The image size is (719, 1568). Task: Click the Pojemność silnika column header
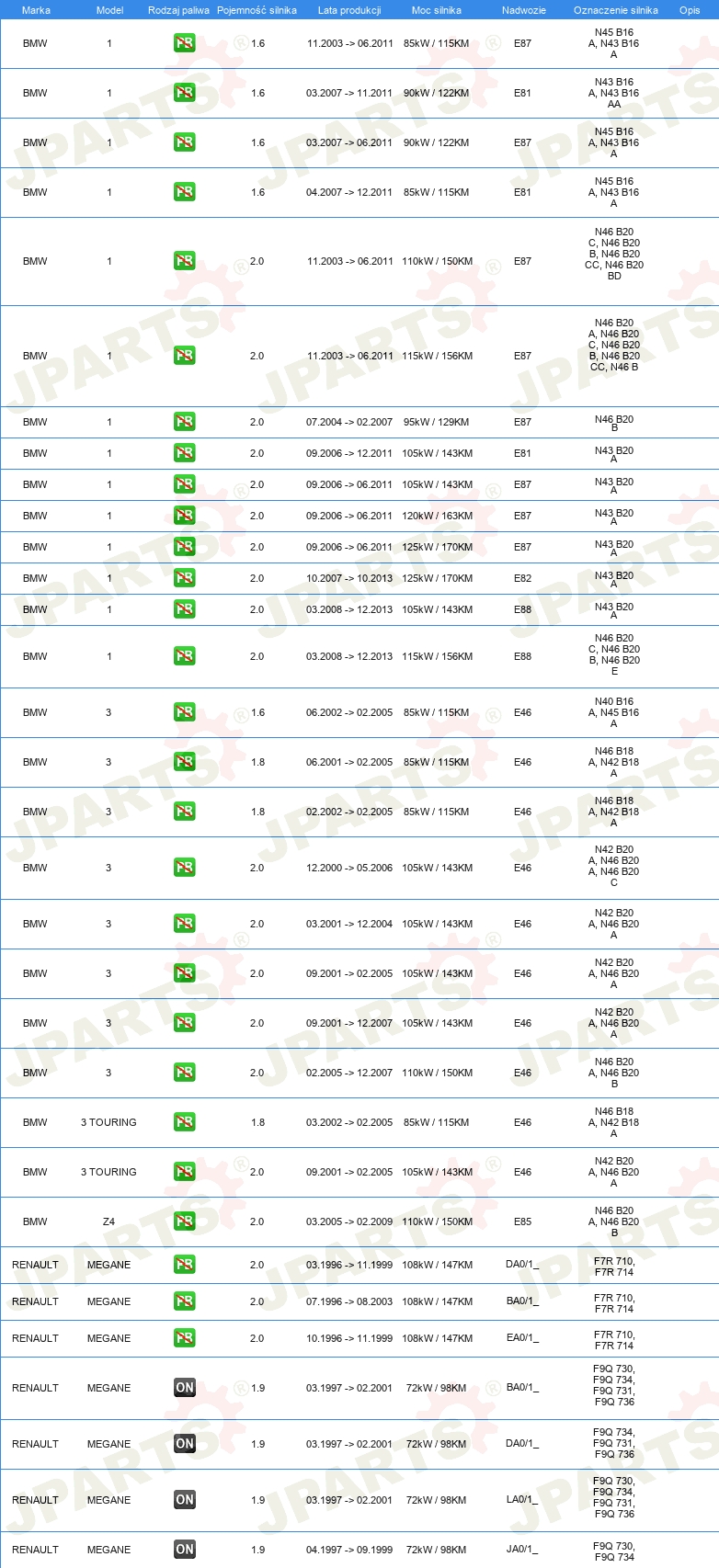[257, 10]
